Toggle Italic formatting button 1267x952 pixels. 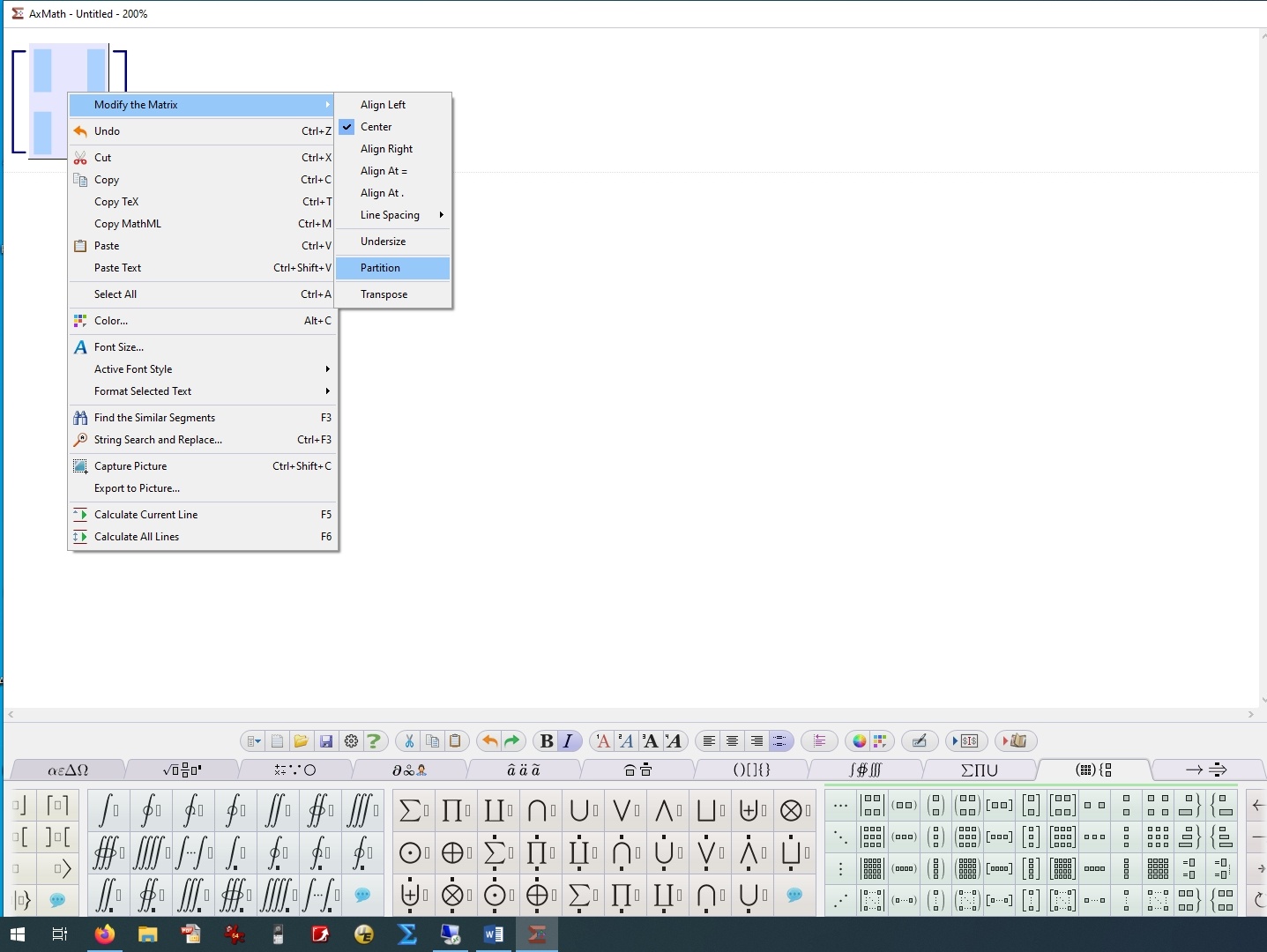569,741
